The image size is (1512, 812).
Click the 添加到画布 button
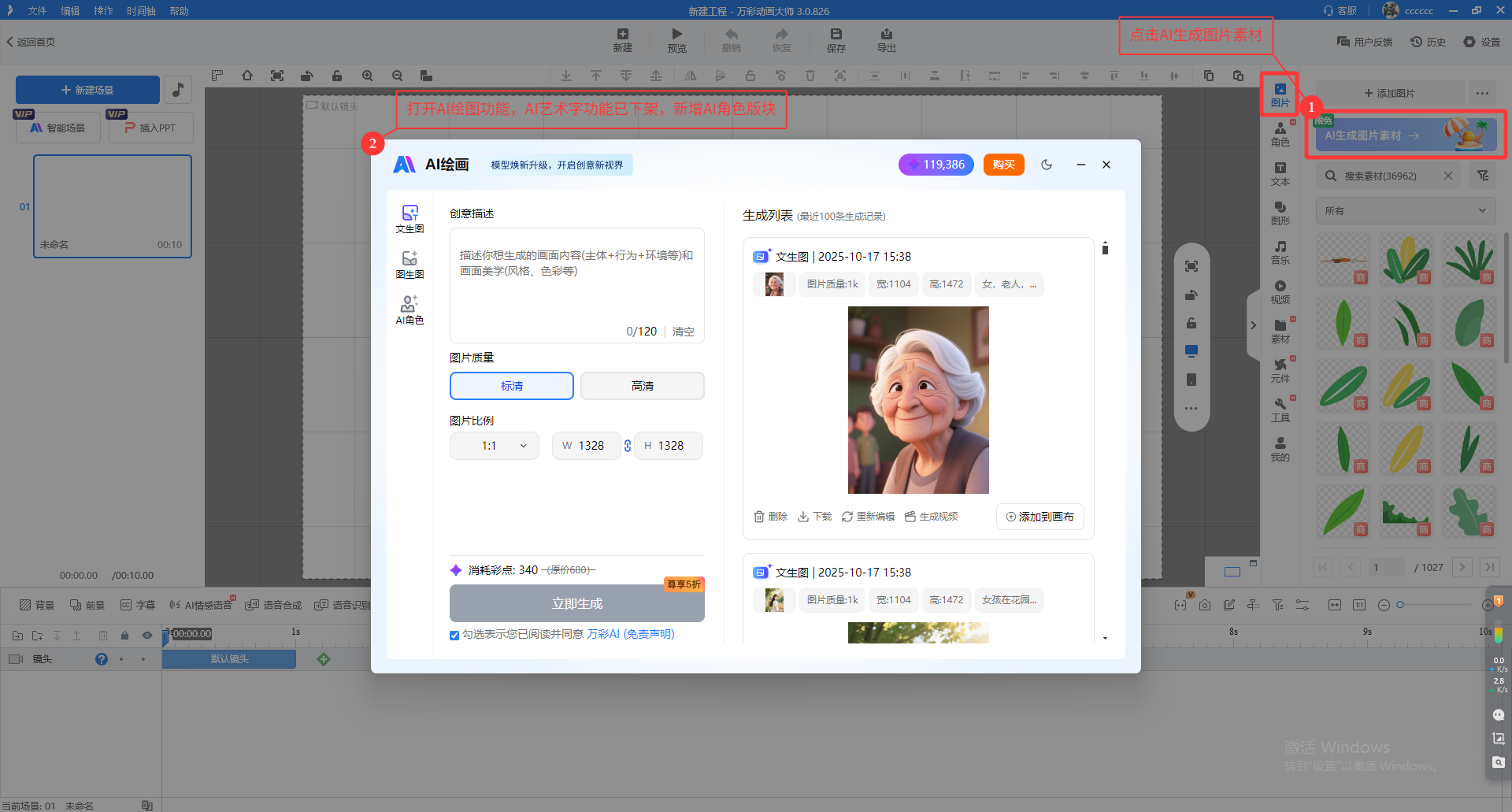coord(1039,517)
